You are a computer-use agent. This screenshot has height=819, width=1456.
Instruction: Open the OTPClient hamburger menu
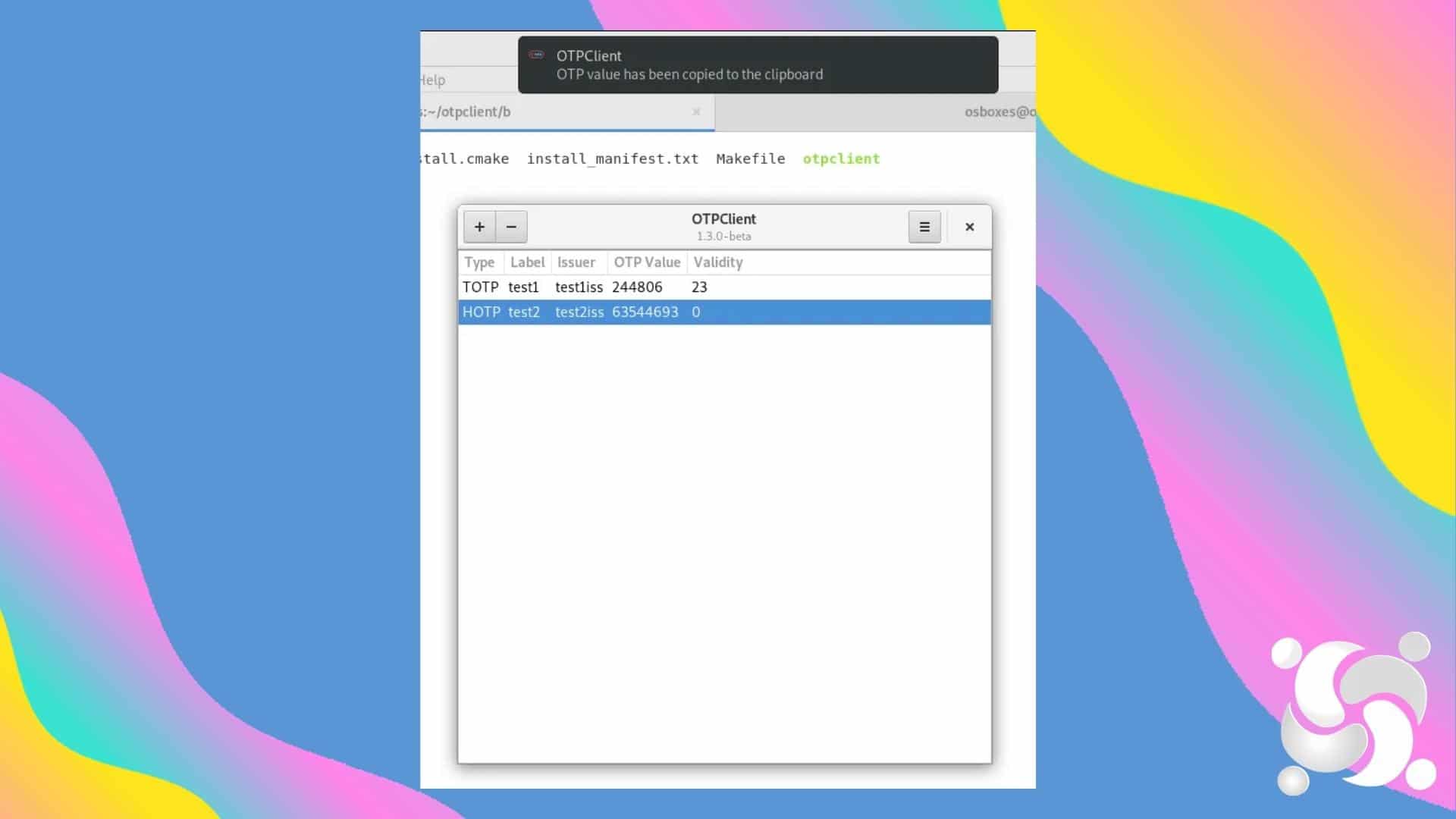click(x=924, y=227)
